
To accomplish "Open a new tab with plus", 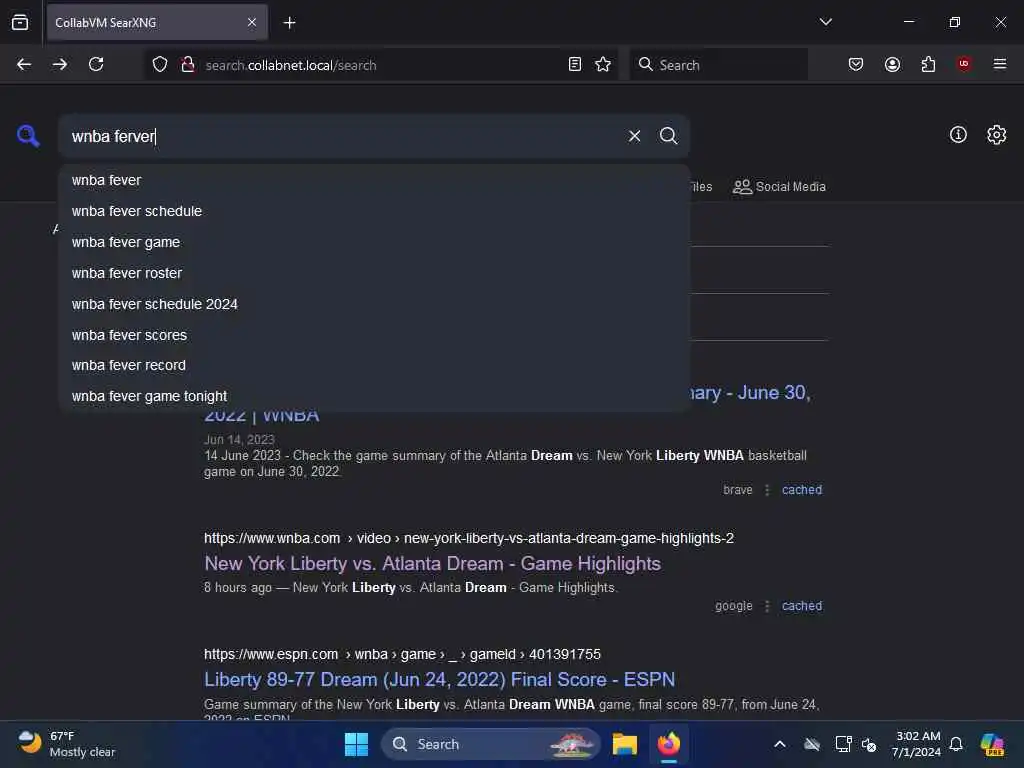I will [x=289, y=23].
